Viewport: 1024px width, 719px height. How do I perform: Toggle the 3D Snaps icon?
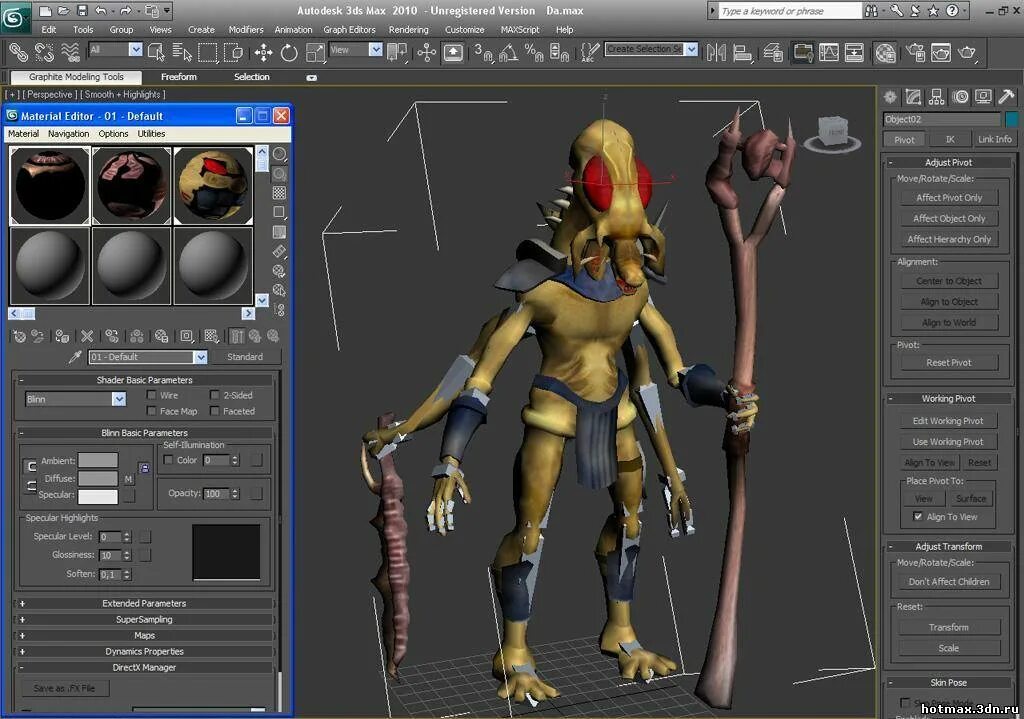click(483, 53)
